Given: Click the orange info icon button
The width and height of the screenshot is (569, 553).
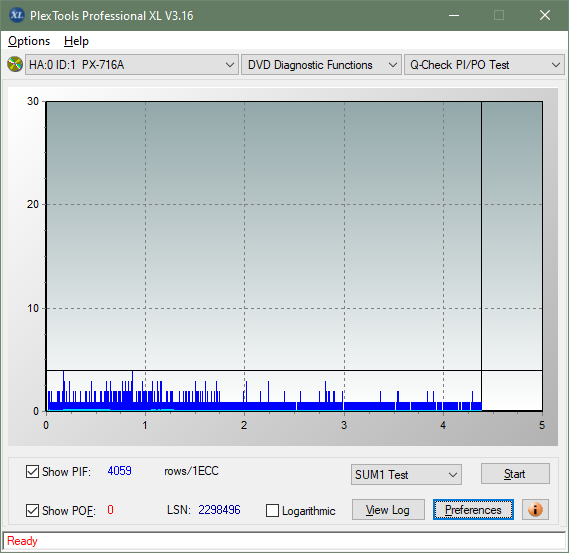Looking at the screenshot, I should (535, 509).
